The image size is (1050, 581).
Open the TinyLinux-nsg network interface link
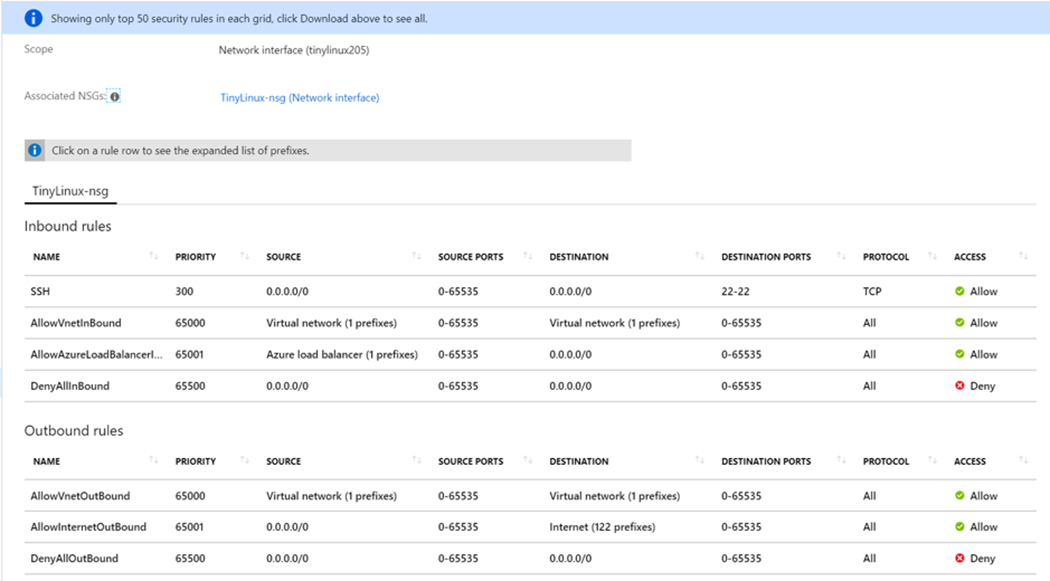pyautogui.click(x=298, y=97)
